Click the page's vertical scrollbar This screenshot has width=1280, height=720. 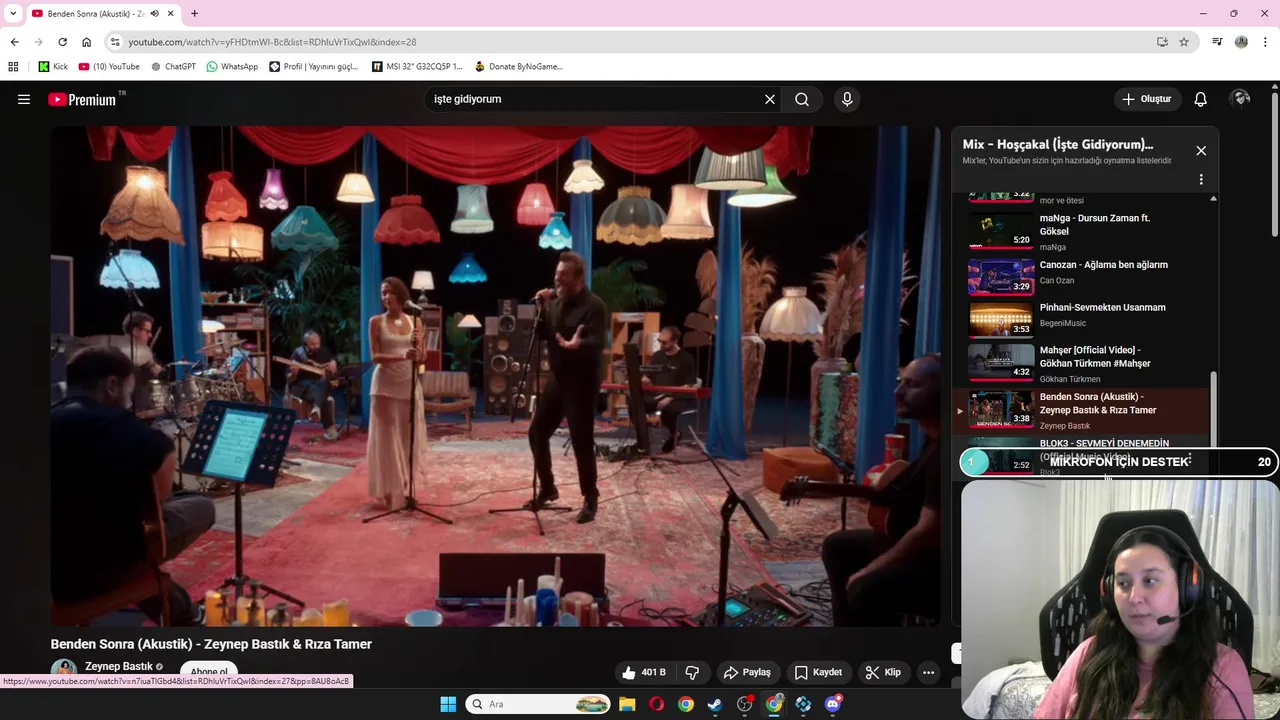[1275, 165]
